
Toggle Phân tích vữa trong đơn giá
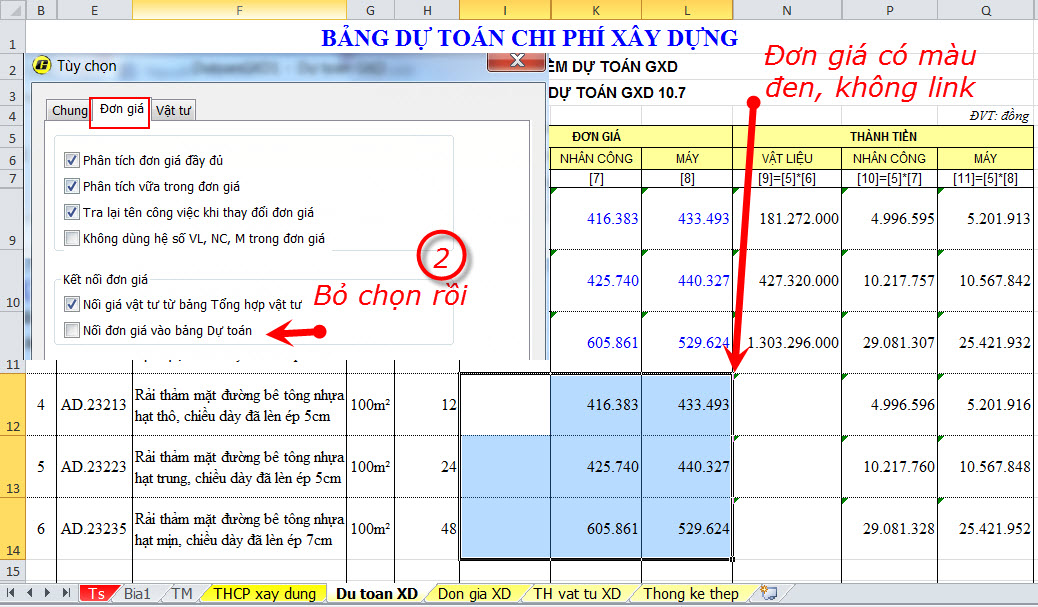[x=71, y=186]
